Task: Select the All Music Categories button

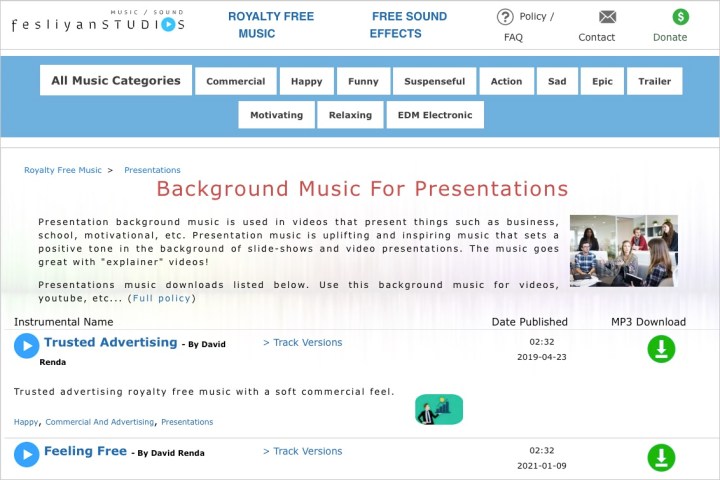Action: [x=116, y=81]
